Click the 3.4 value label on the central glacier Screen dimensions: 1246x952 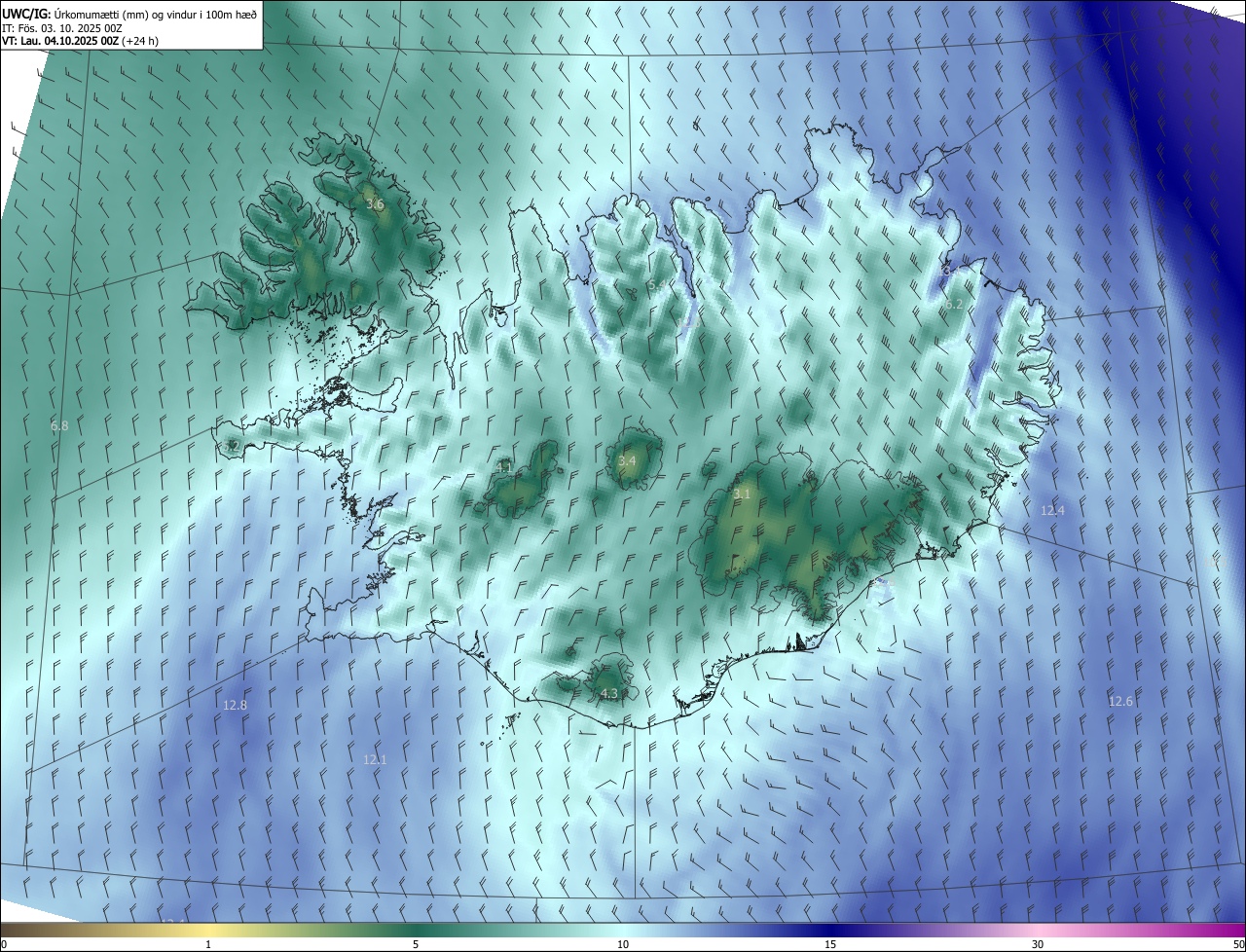tap(627, 460)
